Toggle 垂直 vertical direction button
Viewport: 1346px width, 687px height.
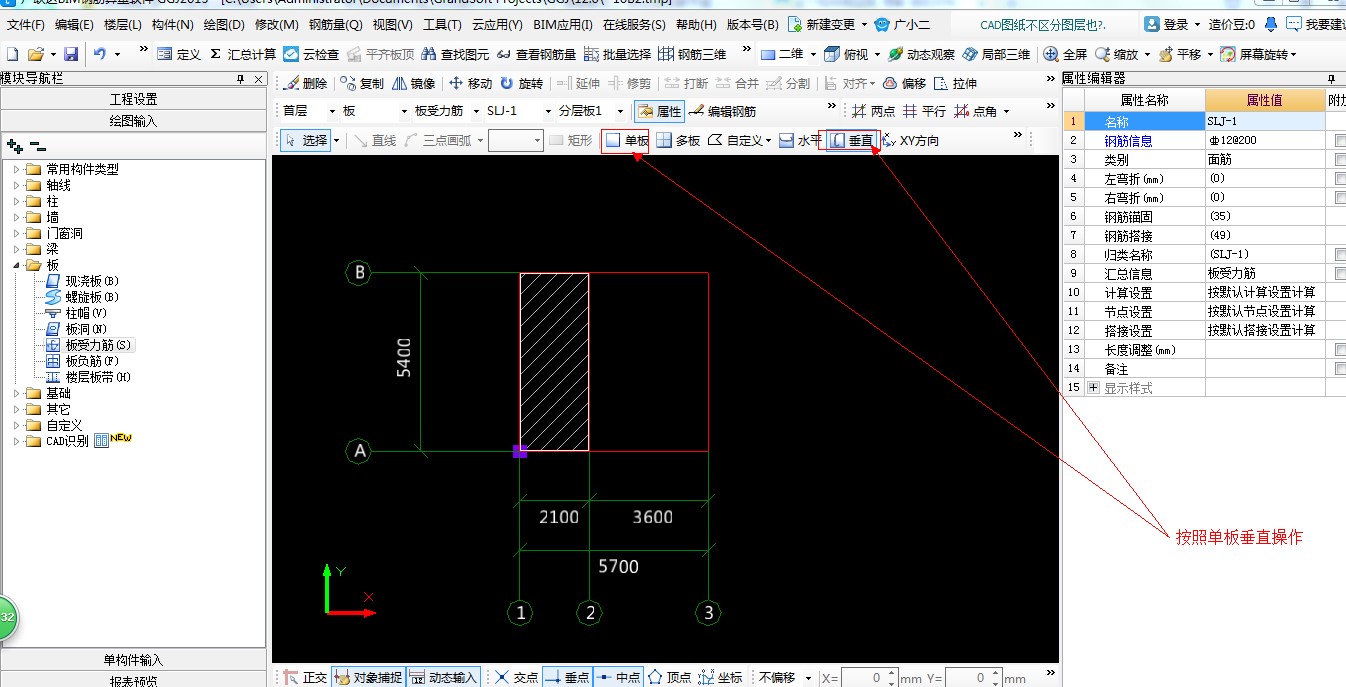click(x=852, y=141)
